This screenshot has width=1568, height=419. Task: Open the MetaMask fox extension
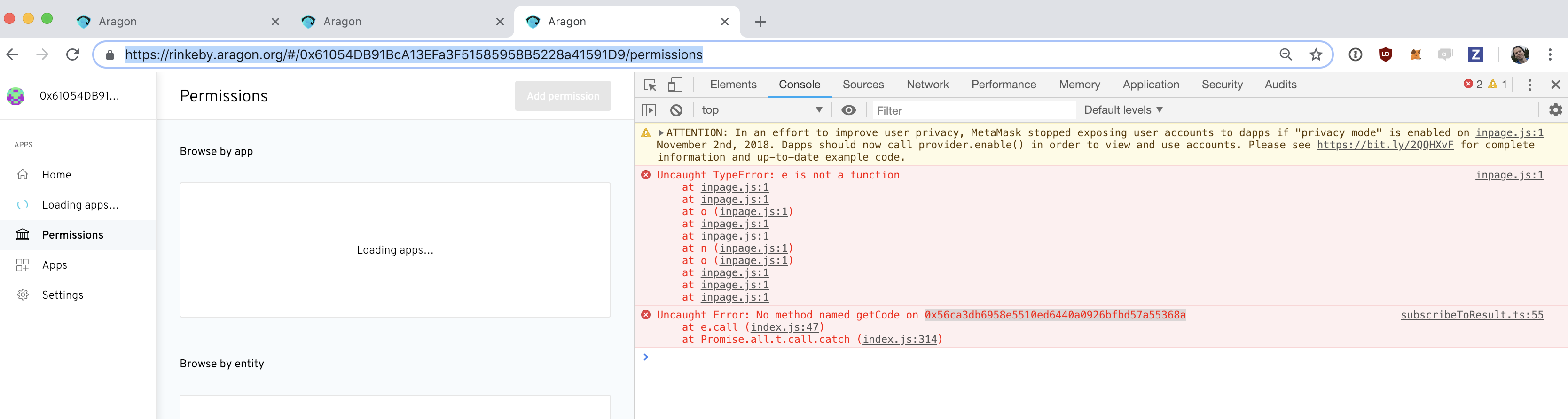1416,55
